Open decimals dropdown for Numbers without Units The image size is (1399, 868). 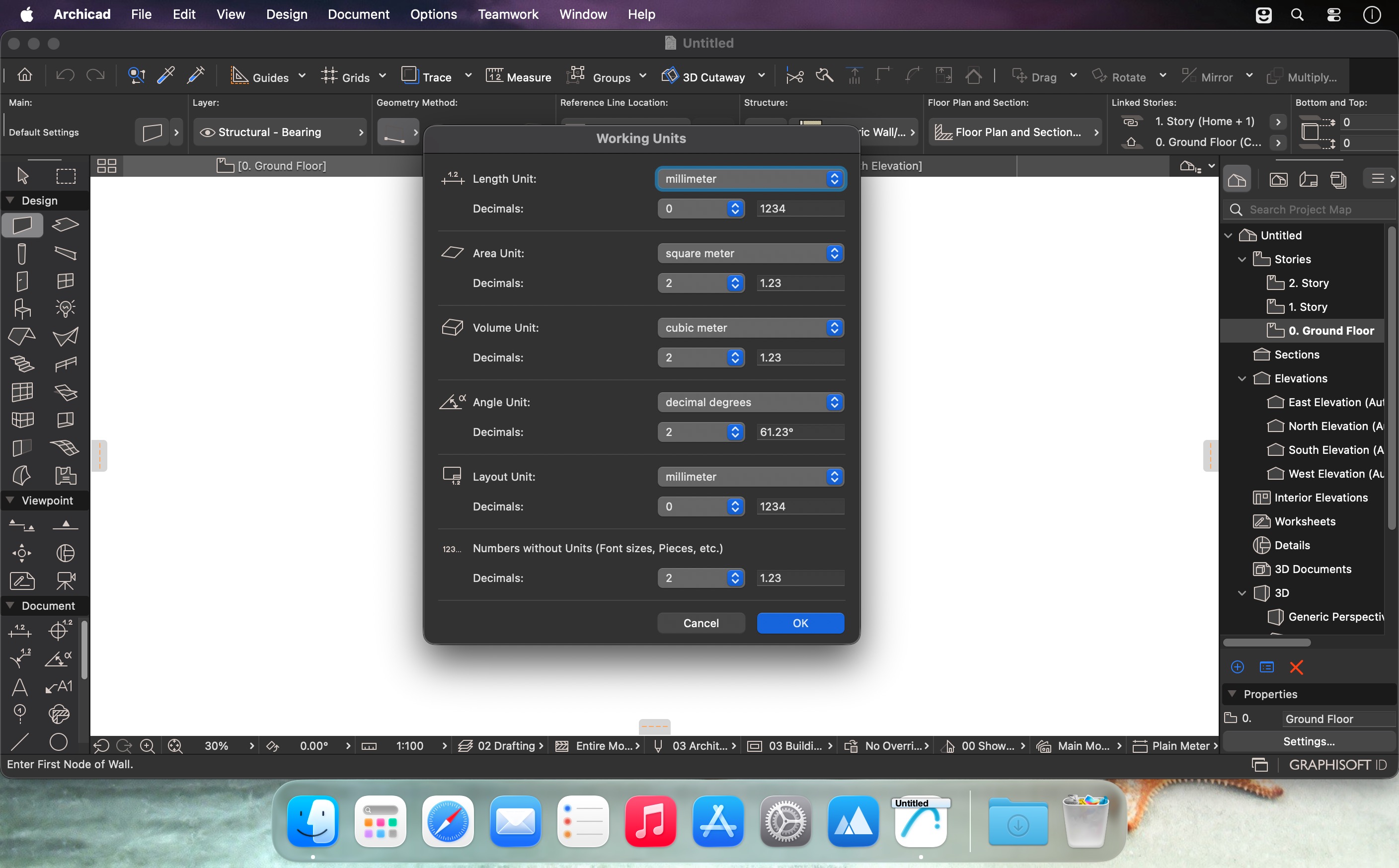[701, 578]
